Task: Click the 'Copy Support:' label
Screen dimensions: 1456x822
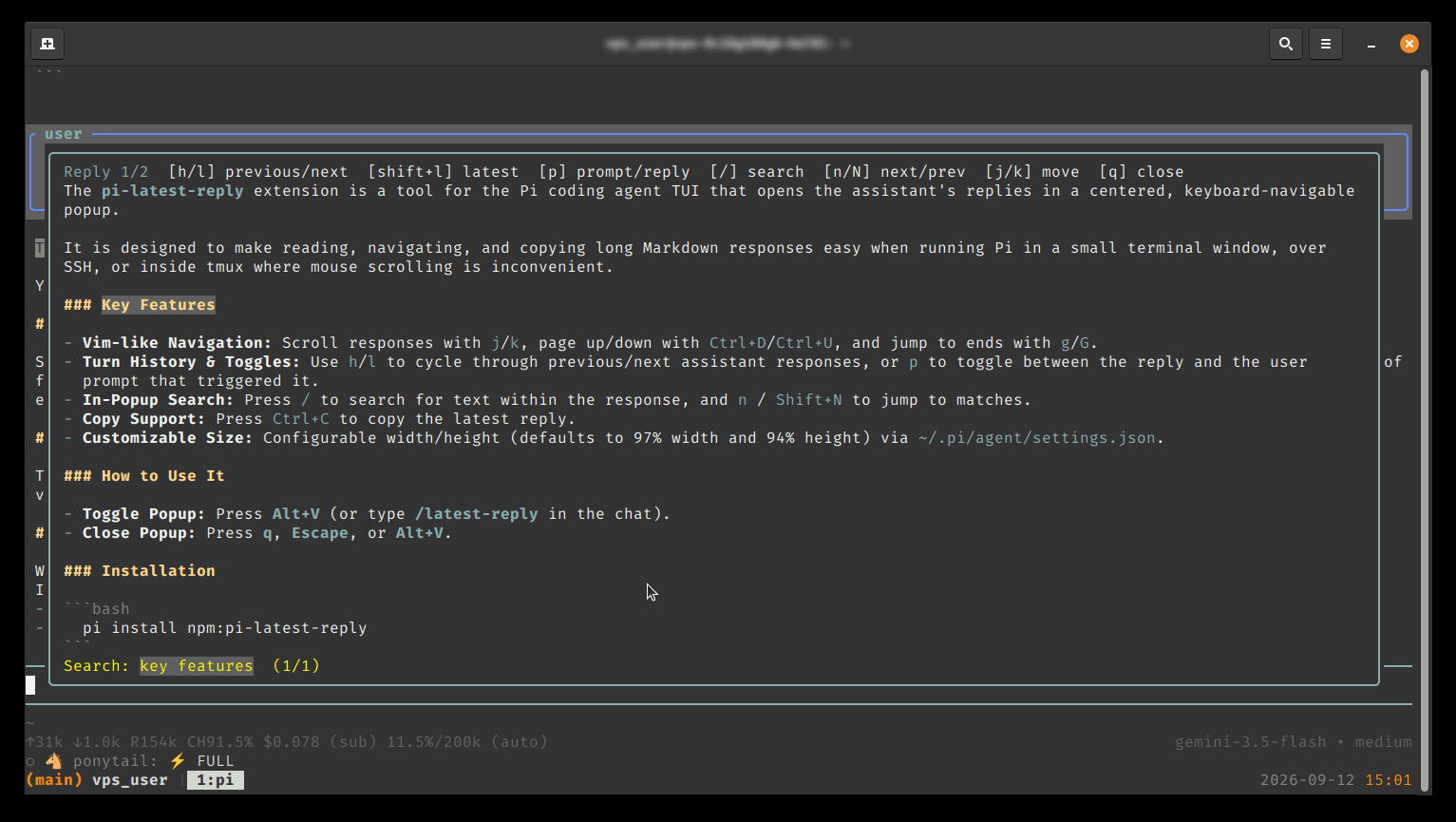Action: (144, 419)
